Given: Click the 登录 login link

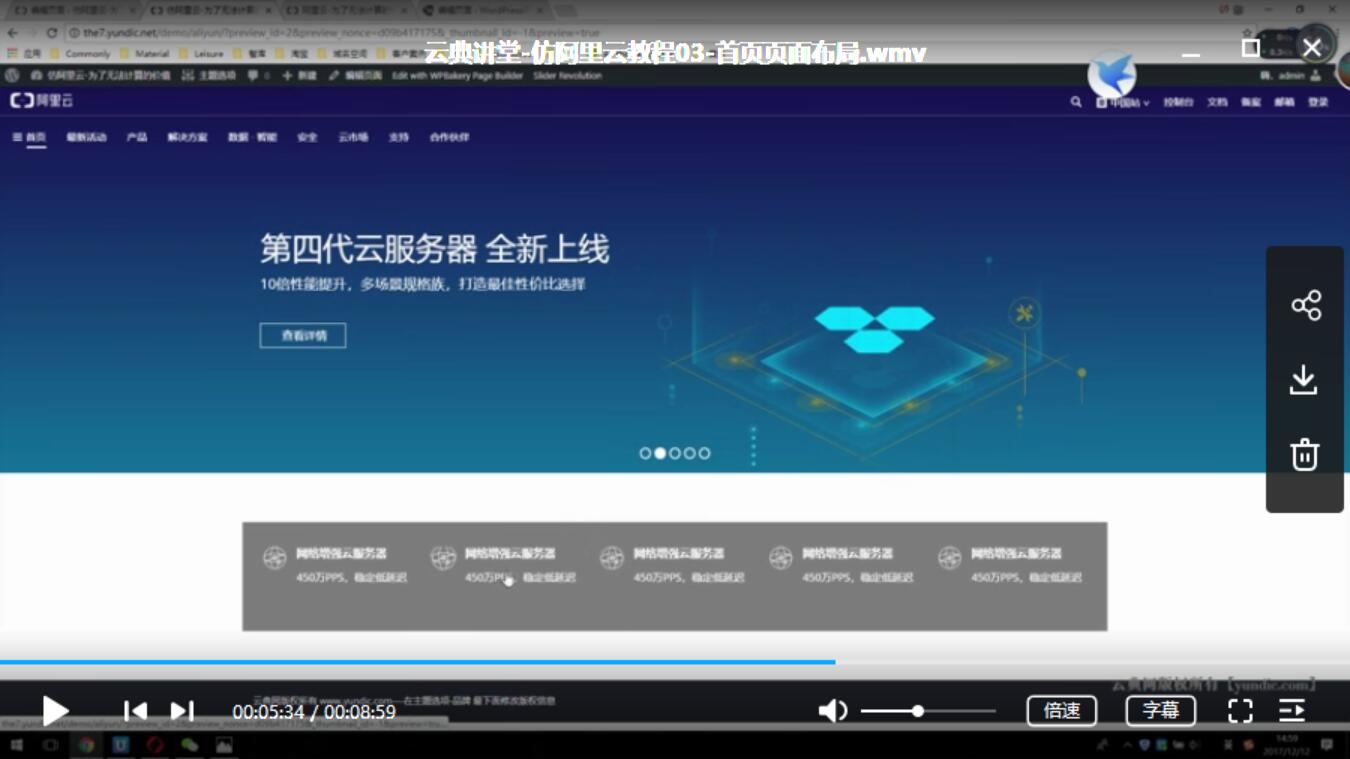Looking at the screenshot, I should (1319, 102).
